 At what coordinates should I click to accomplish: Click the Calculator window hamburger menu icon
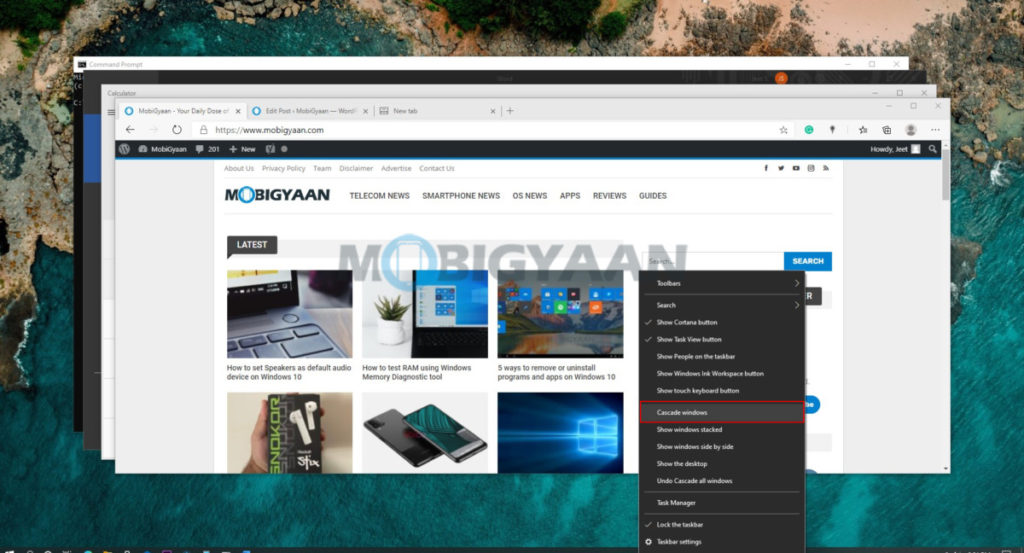[x=110, y=112]
